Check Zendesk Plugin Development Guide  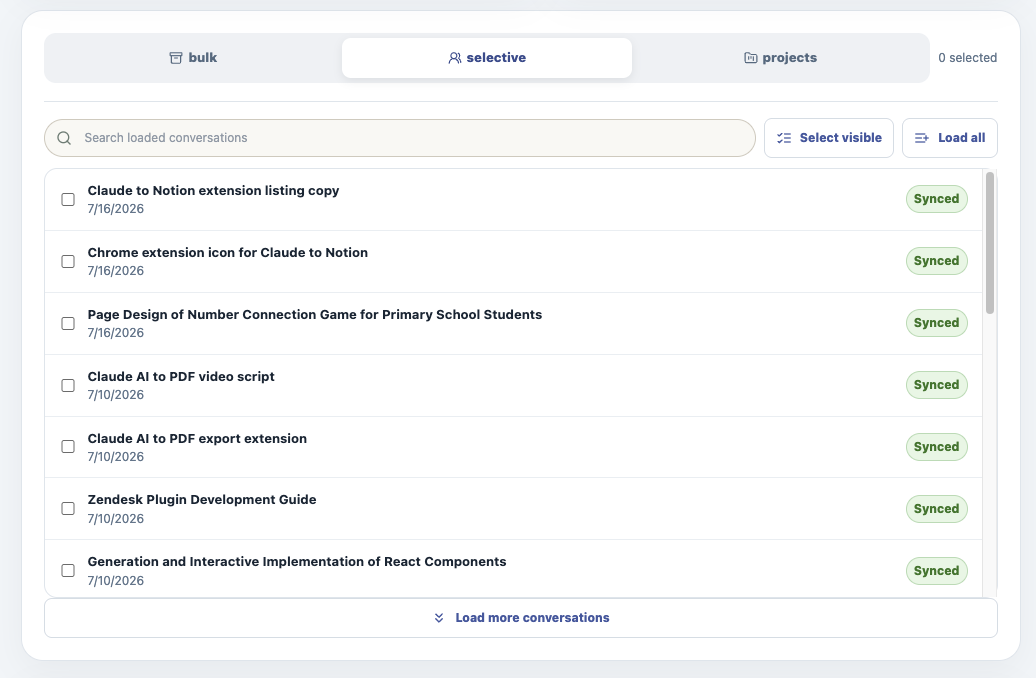[x=68, y=509]
